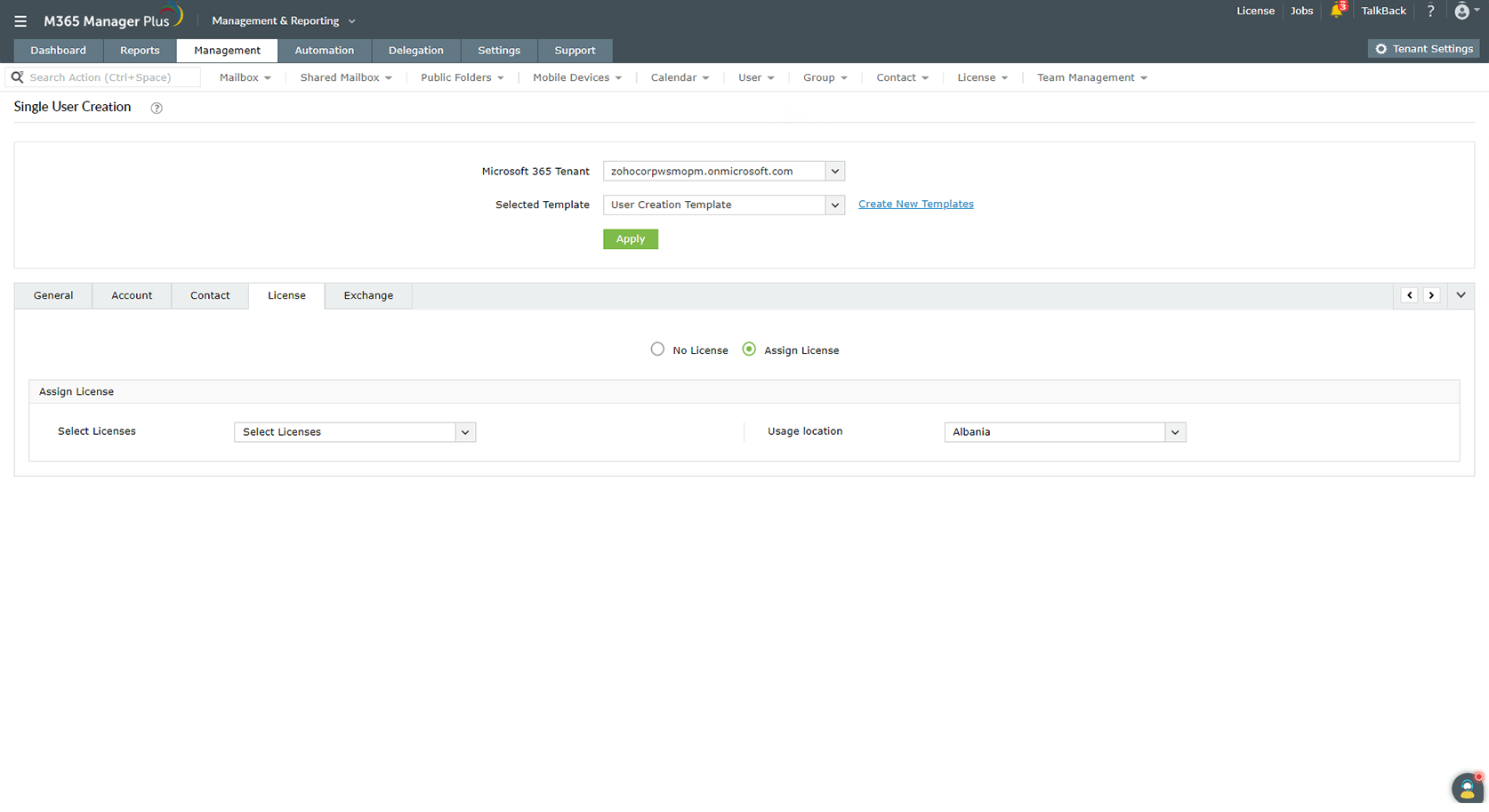Open the help question mark in header
This screenshot has width=1489, height=812.
coord(1430,11)
